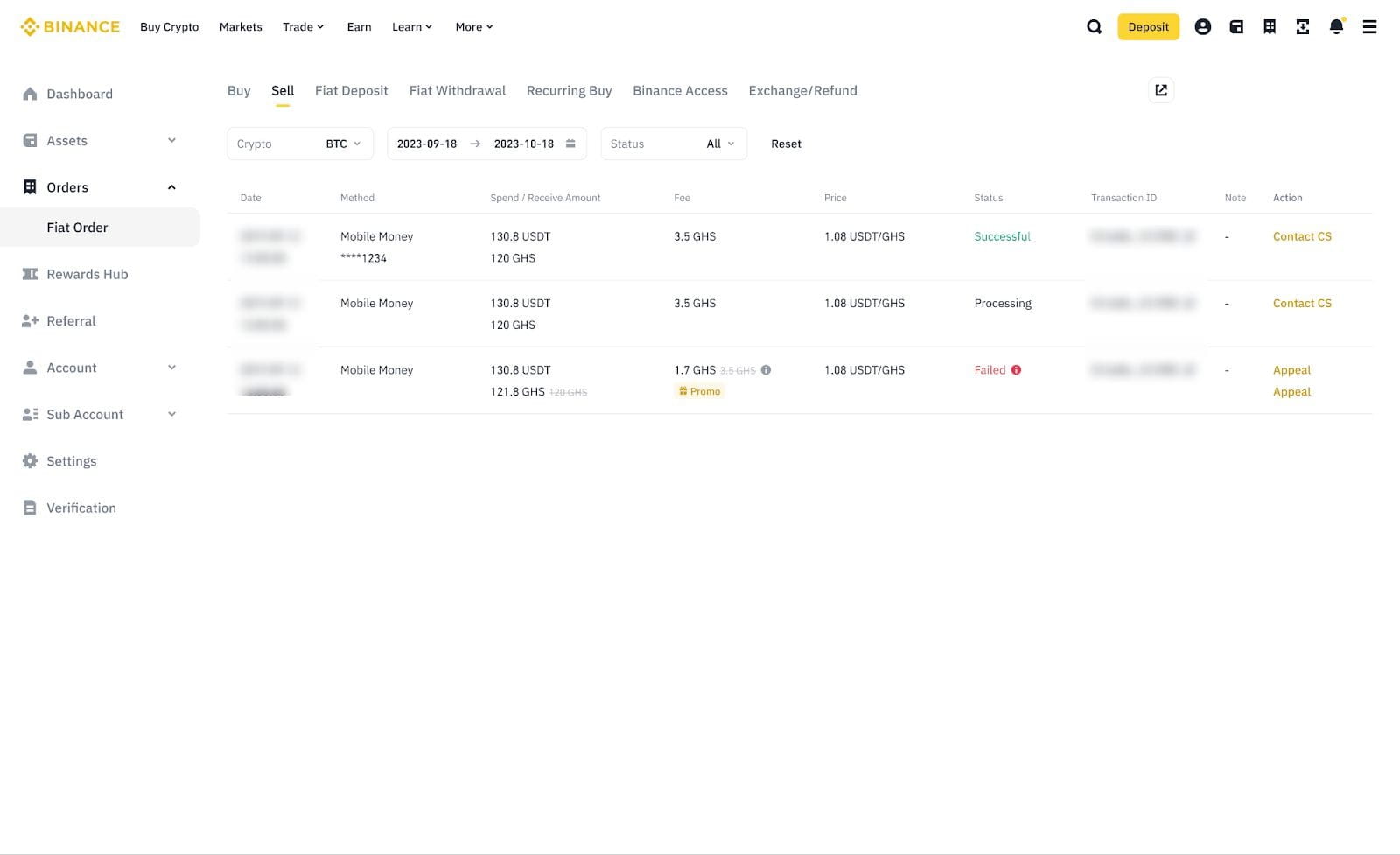Image resolution: width=1400 pixels, height=855 pixels.
Task: Open the Binance Access tab
Action: [x=680, y=90]
